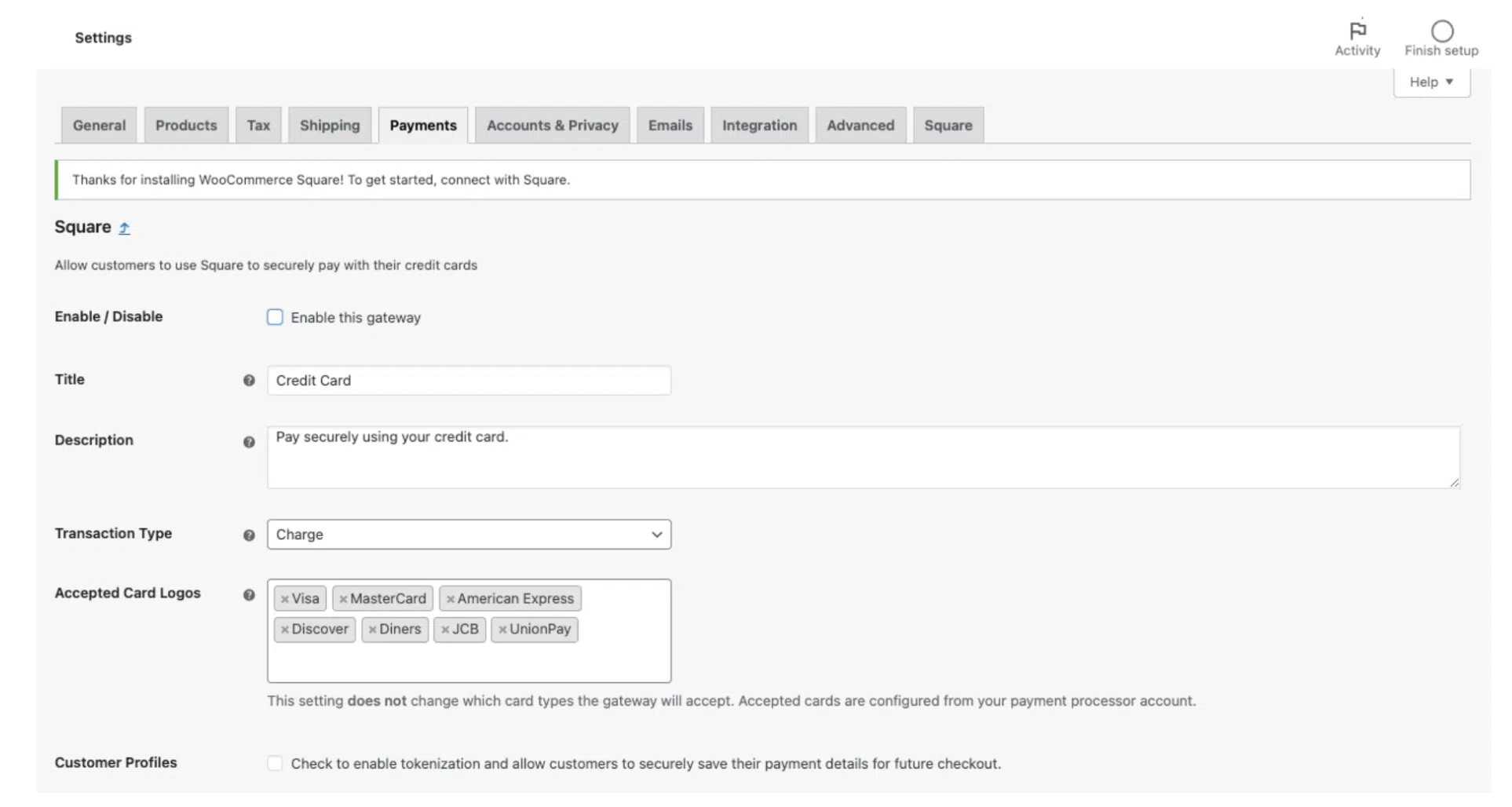Click the Settings page heading

click(x=104, y=38)
